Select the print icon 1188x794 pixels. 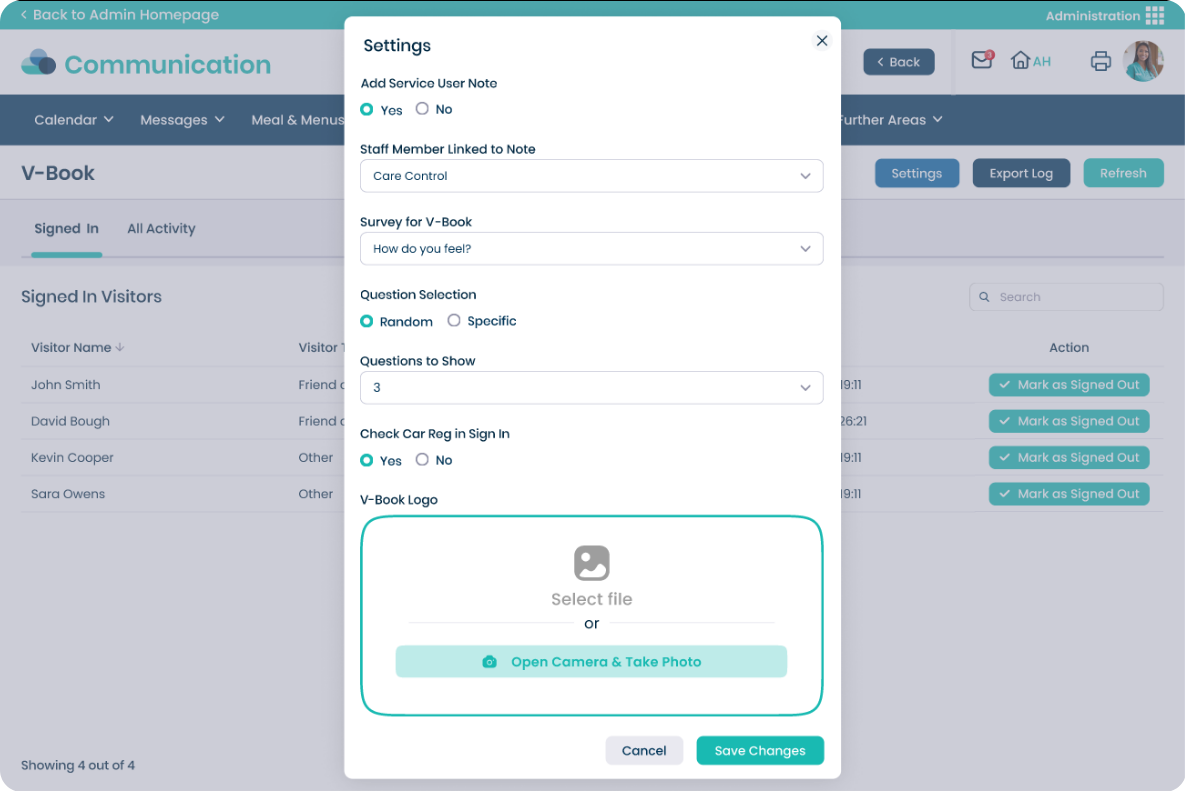[1101, 60]
